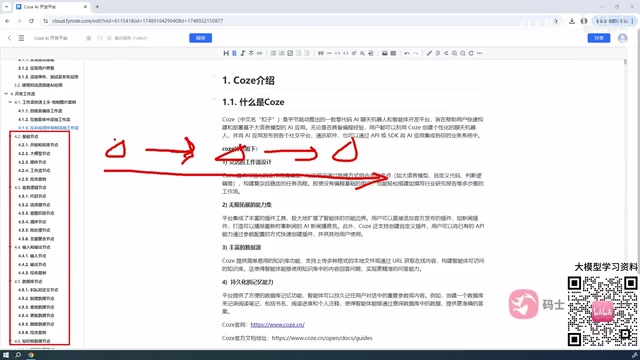
Task: Collapse outline section 4.1 工作流快速上手
Action: [10, 102]
